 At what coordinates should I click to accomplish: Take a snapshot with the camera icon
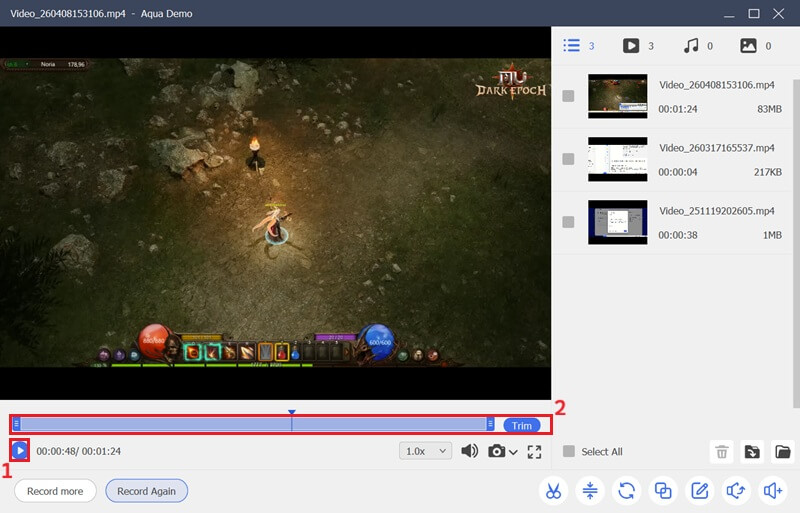[496, 451]
